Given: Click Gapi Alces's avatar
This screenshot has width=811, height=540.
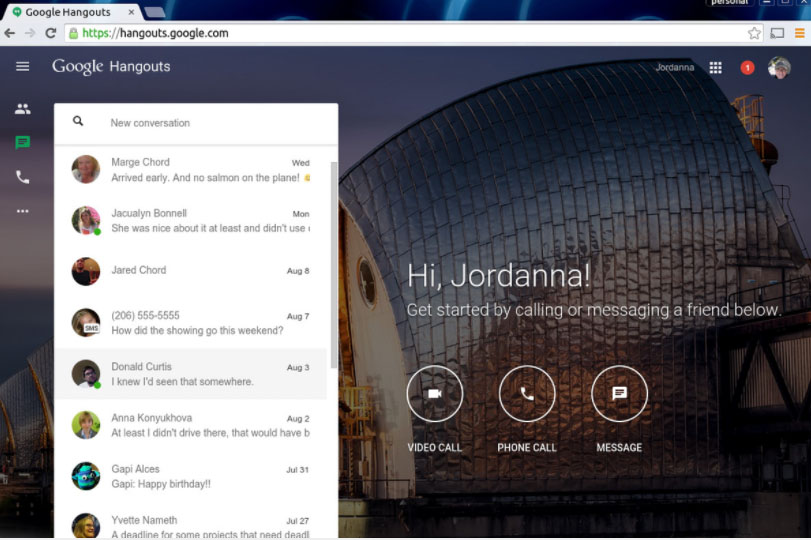Looking at the screenshot, I should point(86,476).
